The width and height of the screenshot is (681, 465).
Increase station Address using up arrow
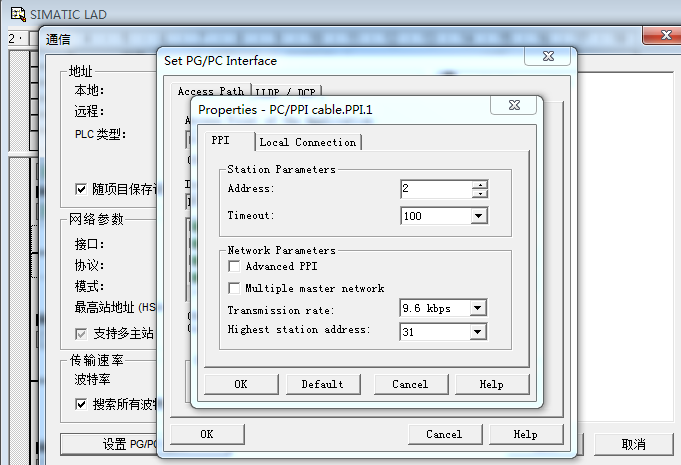480,184
